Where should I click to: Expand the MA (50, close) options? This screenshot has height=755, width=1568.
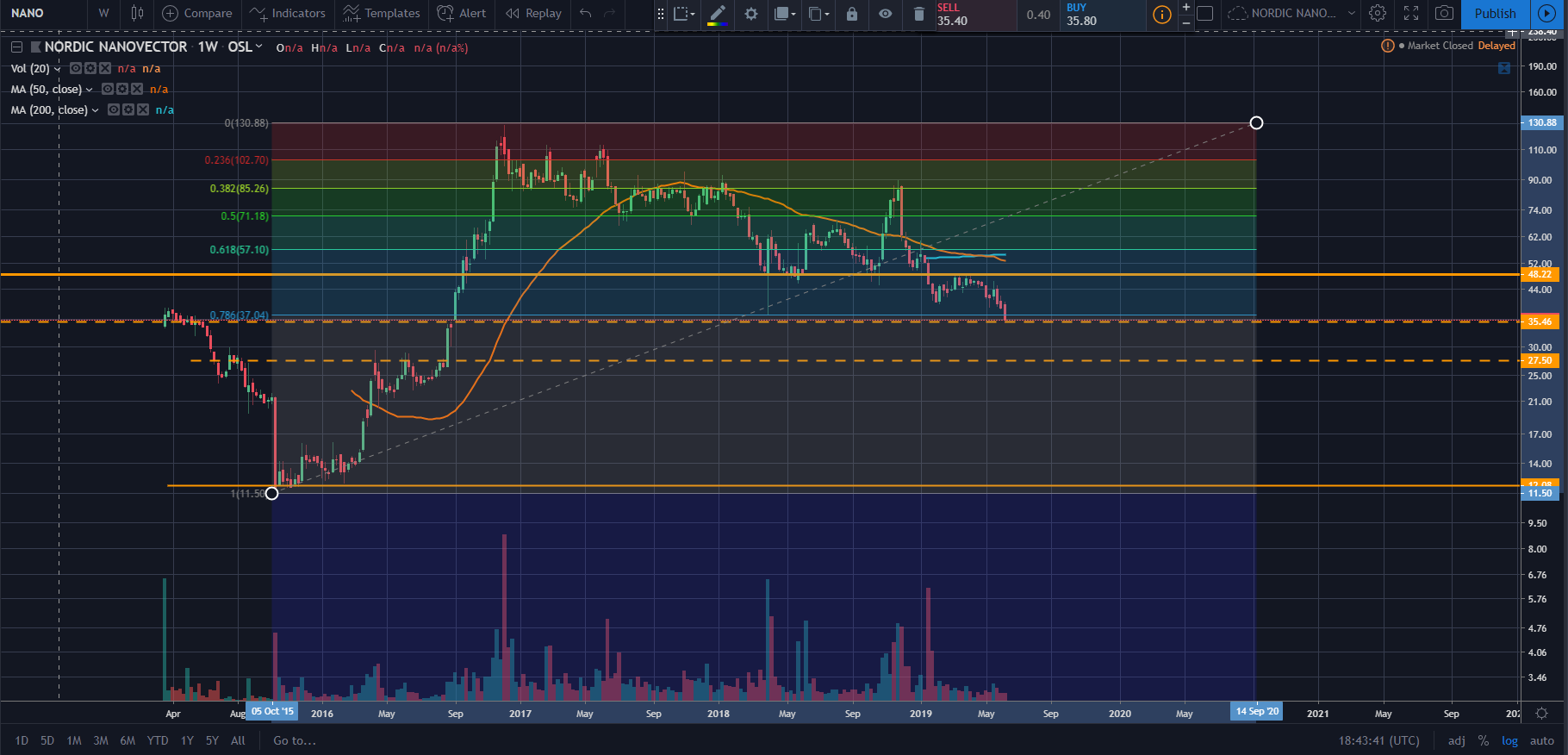[89, 90]
